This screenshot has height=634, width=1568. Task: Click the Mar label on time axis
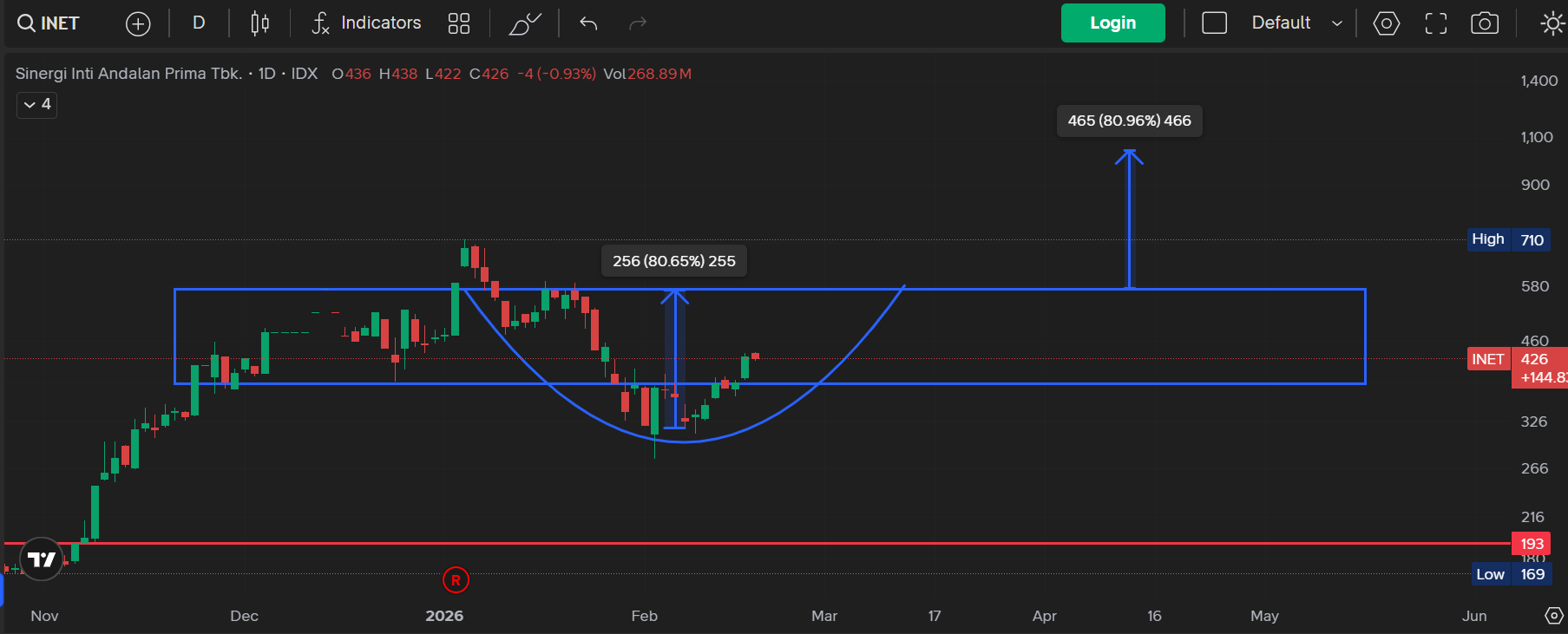coord(824,616)
